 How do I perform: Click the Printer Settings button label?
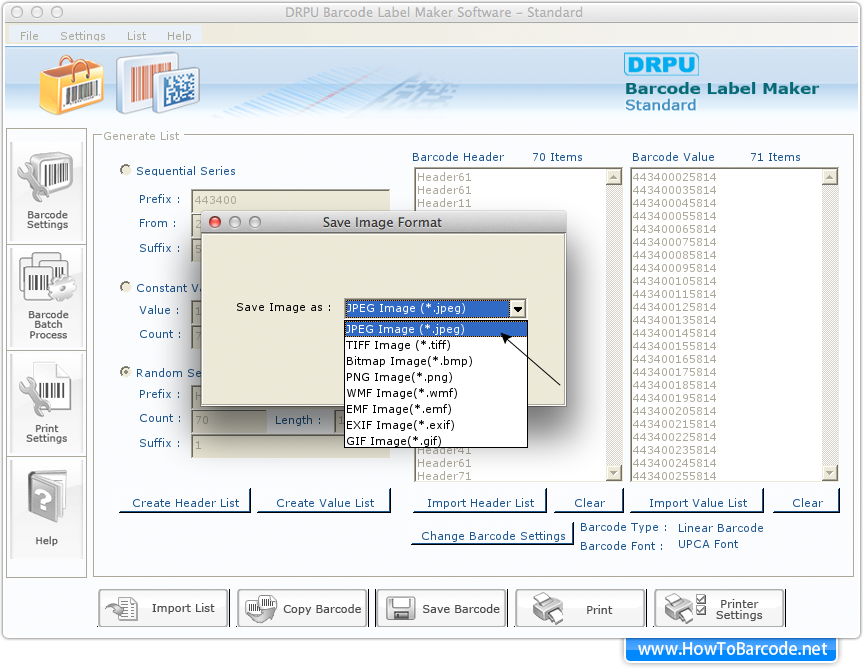point(739,609)
